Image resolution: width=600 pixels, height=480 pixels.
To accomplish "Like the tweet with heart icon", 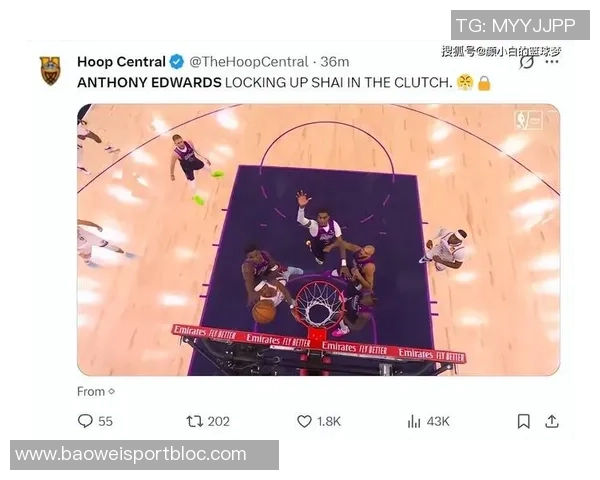I will (x=304, y=421).
